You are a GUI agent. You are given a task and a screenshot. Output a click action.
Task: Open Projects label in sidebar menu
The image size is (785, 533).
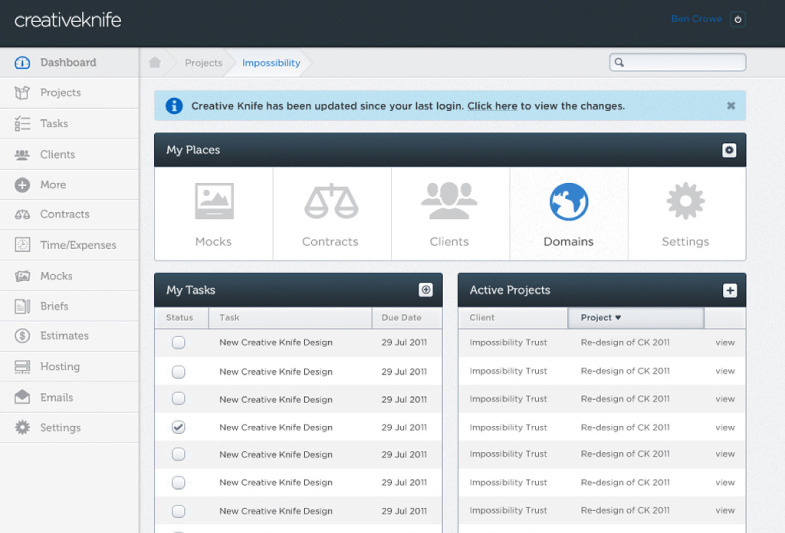point(61,93)
